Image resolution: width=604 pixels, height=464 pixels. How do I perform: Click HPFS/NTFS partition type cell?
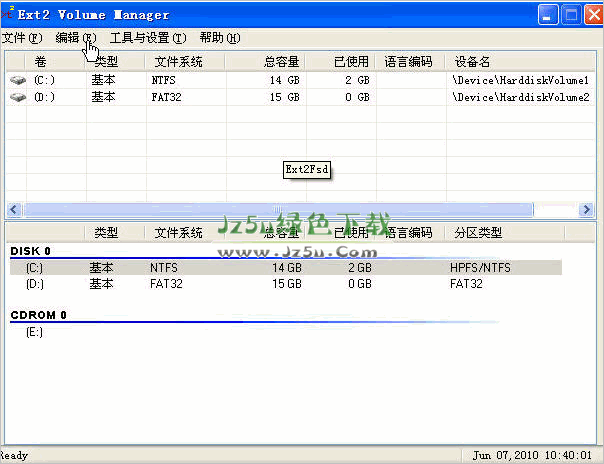(480, 268)
